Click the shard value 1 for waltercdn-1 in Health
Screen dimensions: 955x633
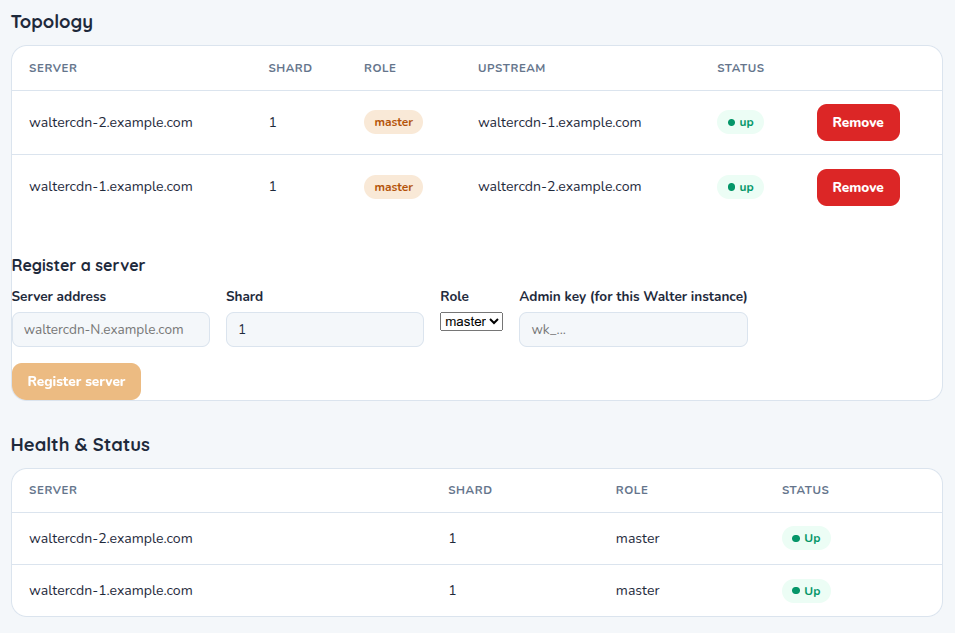pos(453,590)
